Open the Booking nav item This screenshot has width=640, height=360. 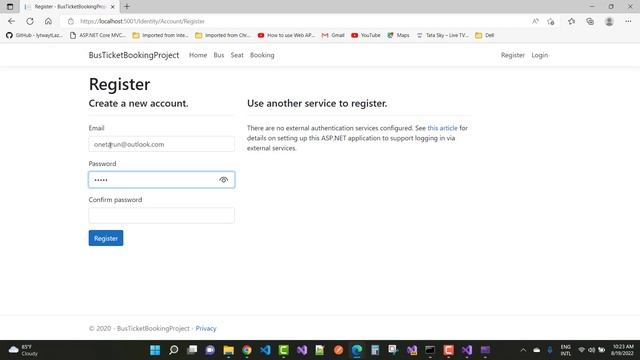tap(262, 55)
